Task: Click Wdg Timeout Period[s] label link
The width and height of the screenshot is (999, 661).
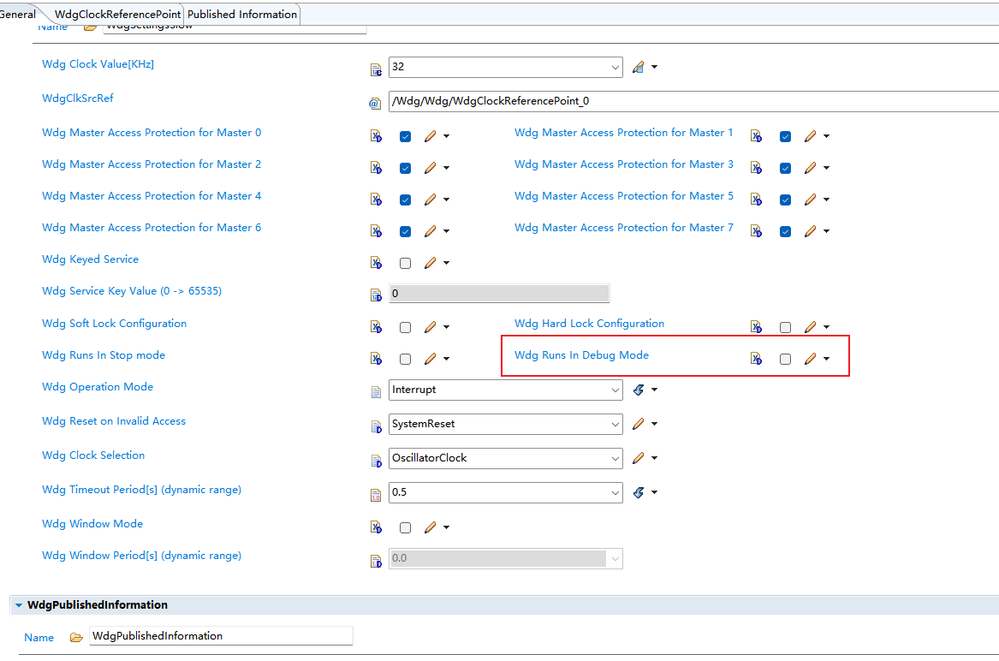Action: coord(141,490)
